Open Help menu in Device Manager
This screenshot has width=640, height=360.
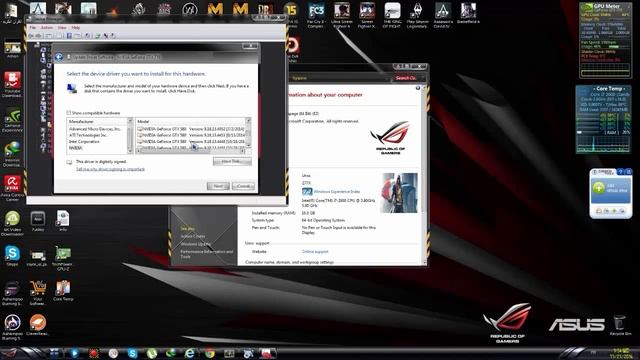pos(76,28)
